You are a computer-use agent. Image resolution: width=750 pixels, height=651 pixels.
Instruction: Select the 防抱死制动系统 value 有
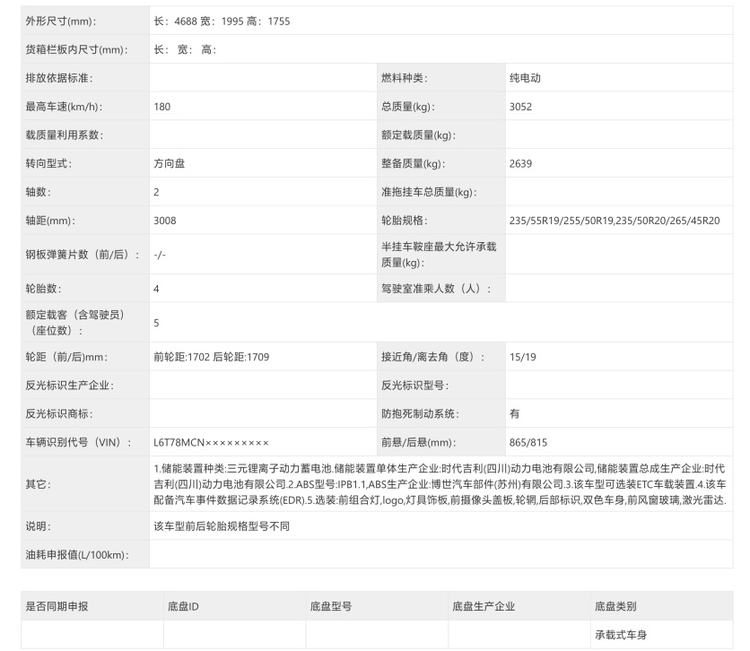pyautogui.click(x=514, y=413)
